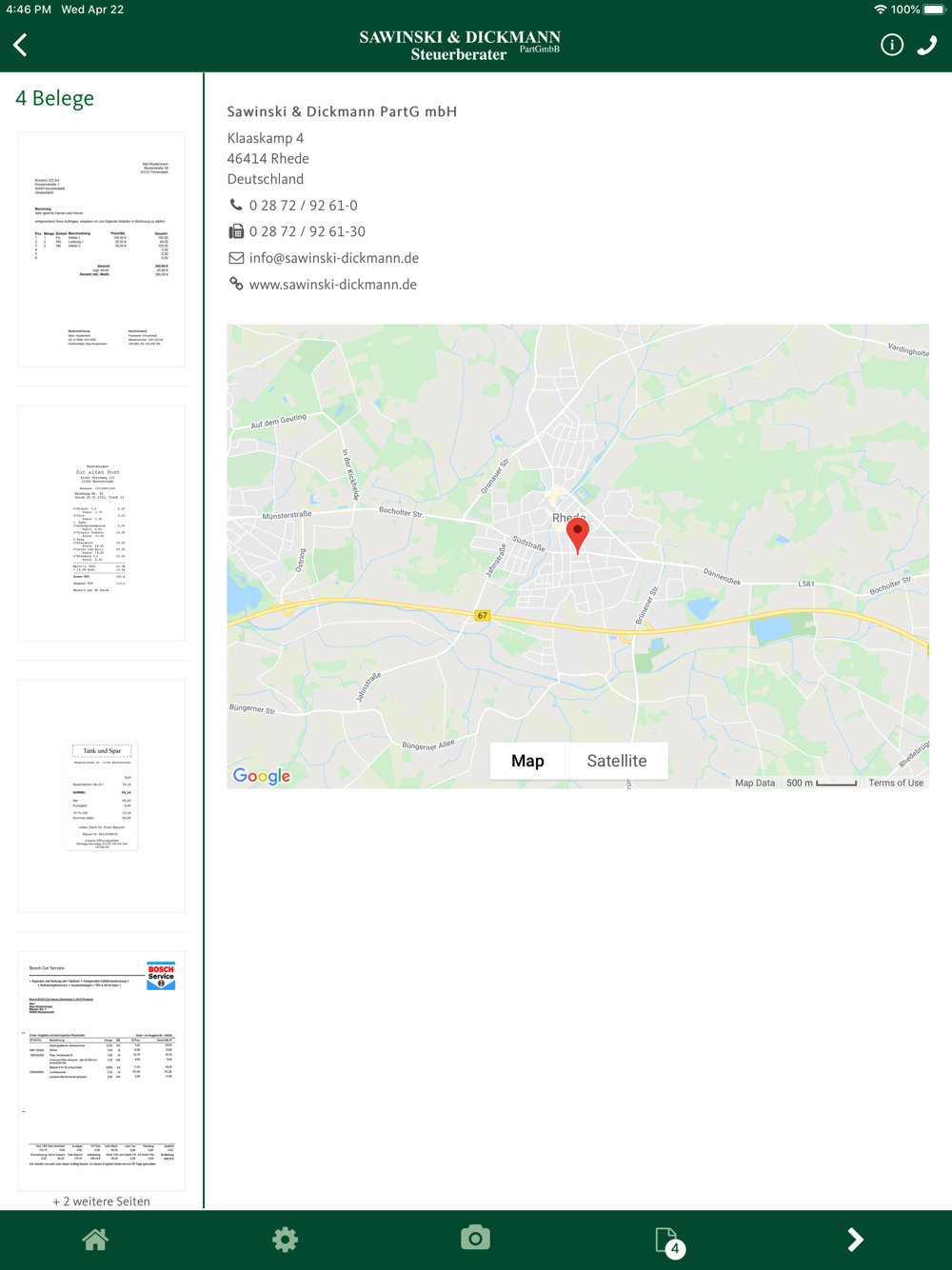This screenshot has width=952, height=1270.
Task: Call phone number 0 28 72 / 92 61-0
Action: tap(304, 206)
